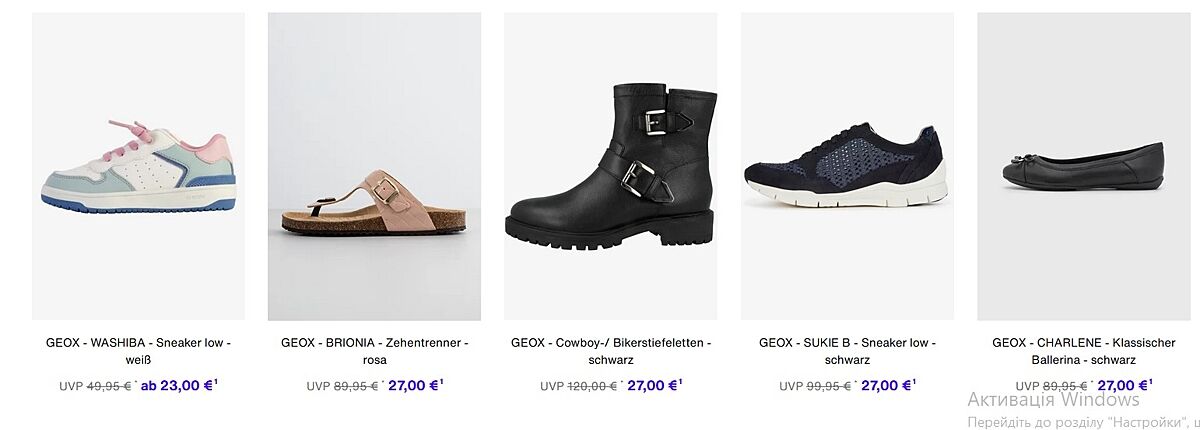
Task: Click the ab 23,00 € sale price
Action: [x=176, y=385]
